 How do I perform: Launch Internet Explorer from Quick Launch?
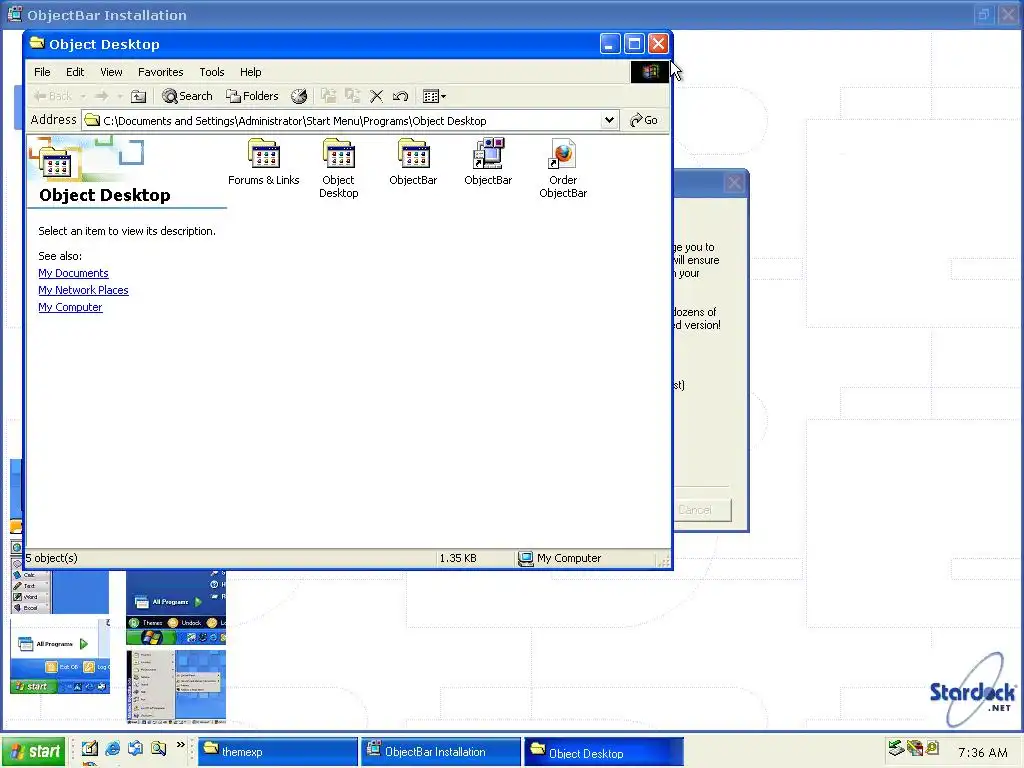[x=112, y=748]
